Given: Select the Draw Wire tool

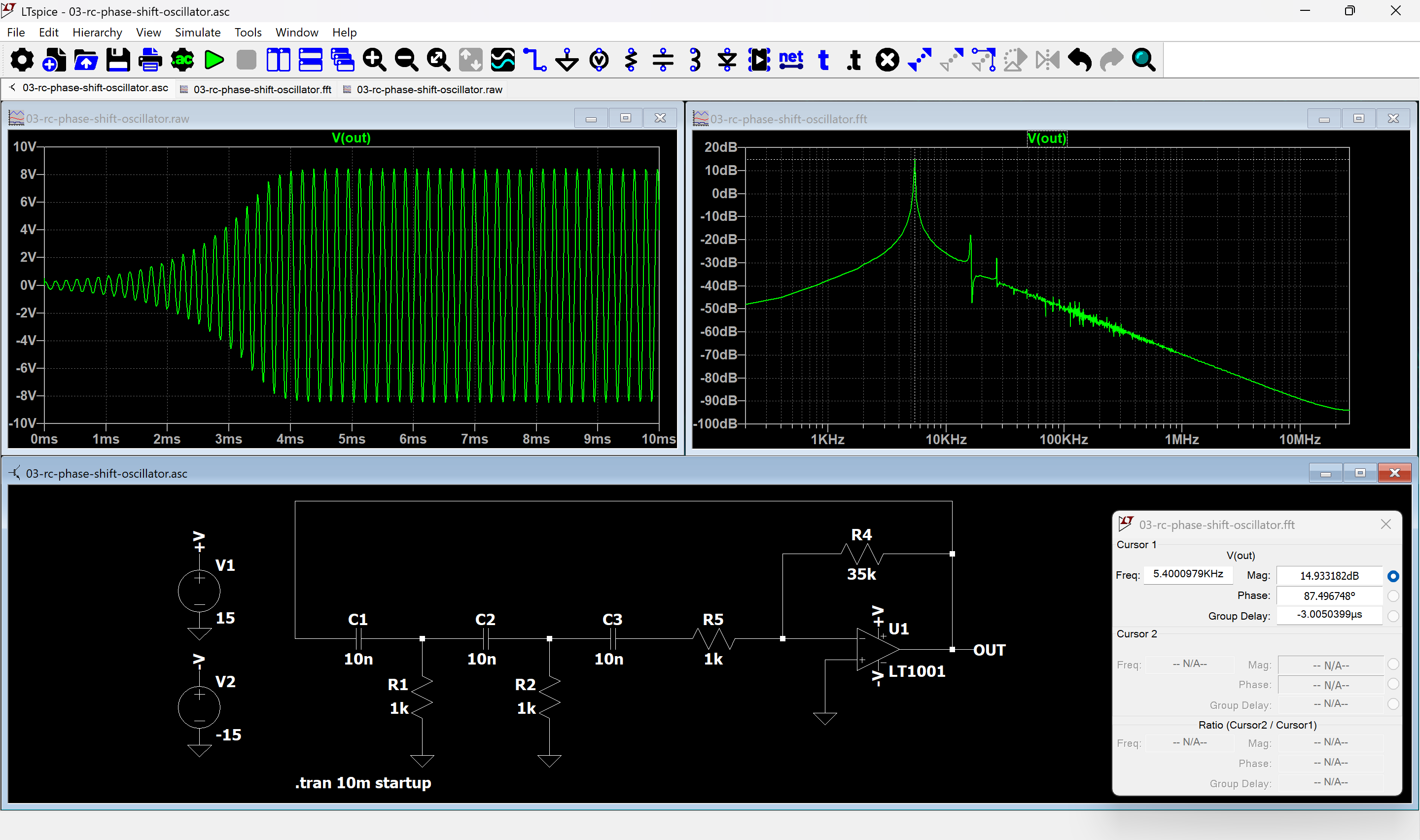Looking at the screenshot, I should (534, 60).
